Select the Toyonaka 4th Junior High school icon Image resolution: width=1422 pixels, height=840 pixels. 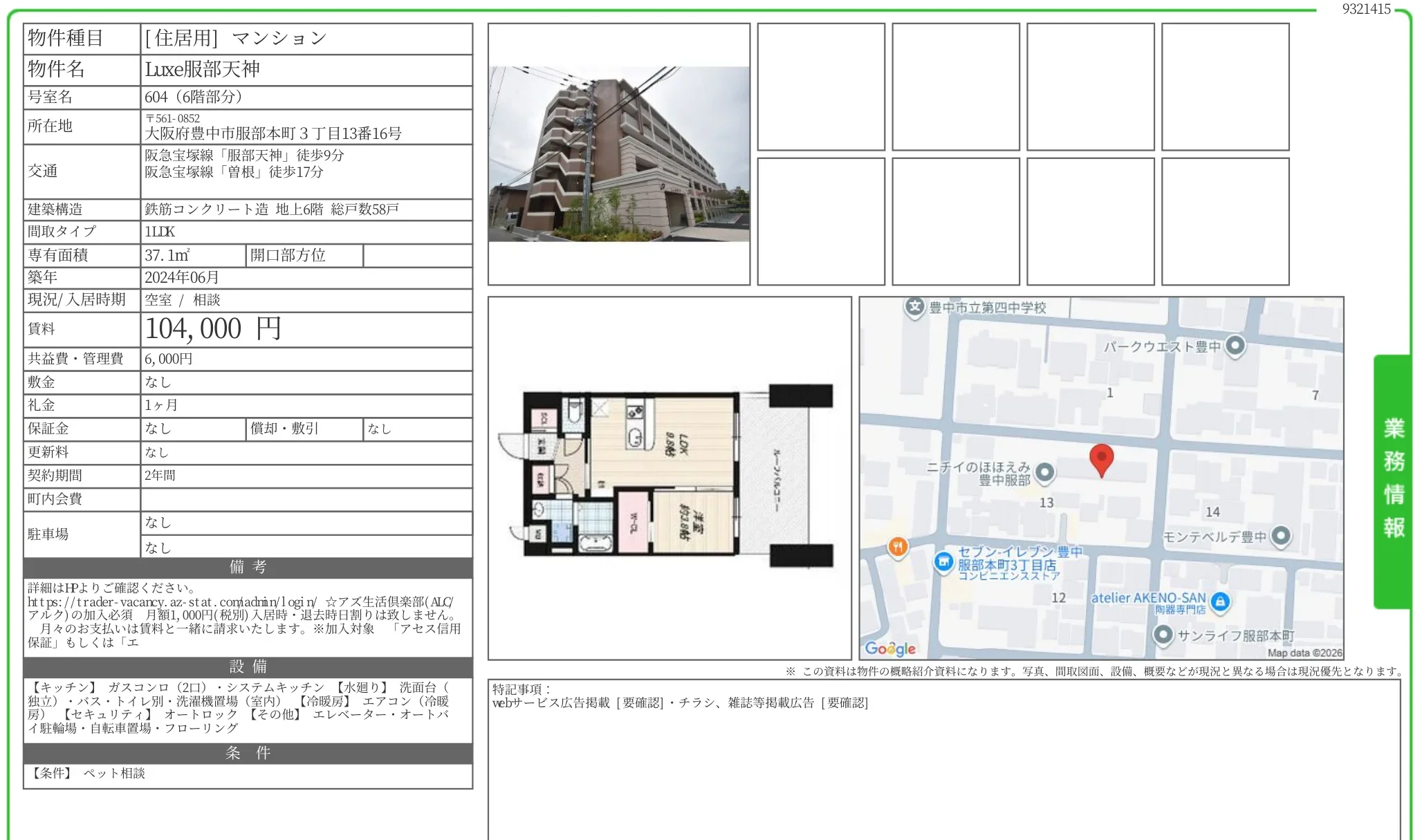[x=915, y=307]
